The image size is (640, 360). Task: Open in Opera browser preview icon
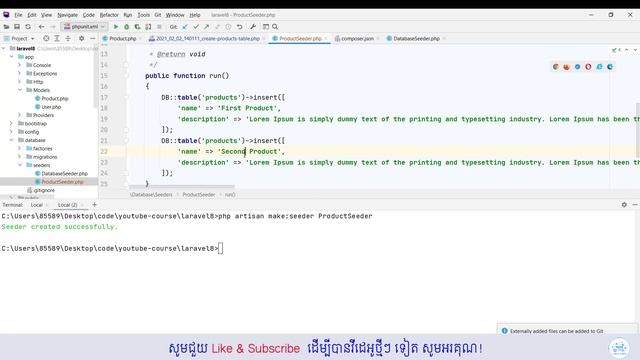(588, 67)
